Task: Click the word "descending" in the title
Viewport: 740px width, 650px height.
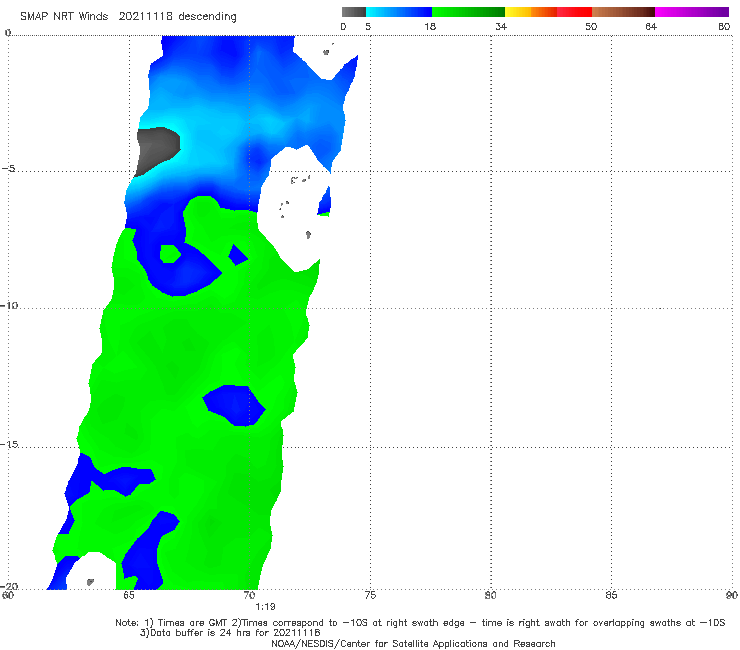Action: point(208,17)
